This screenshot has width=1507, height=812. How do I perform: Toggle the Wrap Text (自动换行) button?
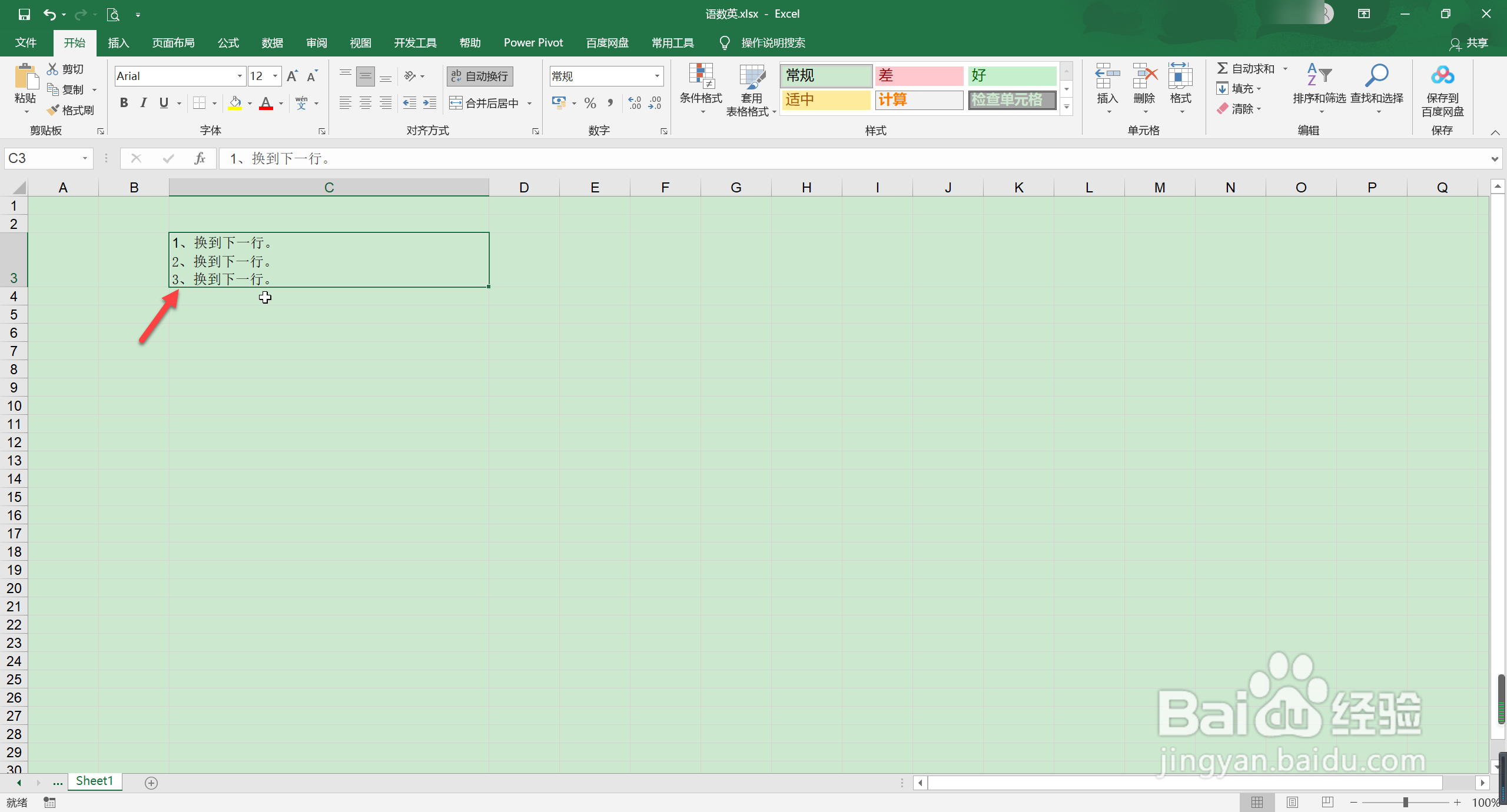coord(480,76)
